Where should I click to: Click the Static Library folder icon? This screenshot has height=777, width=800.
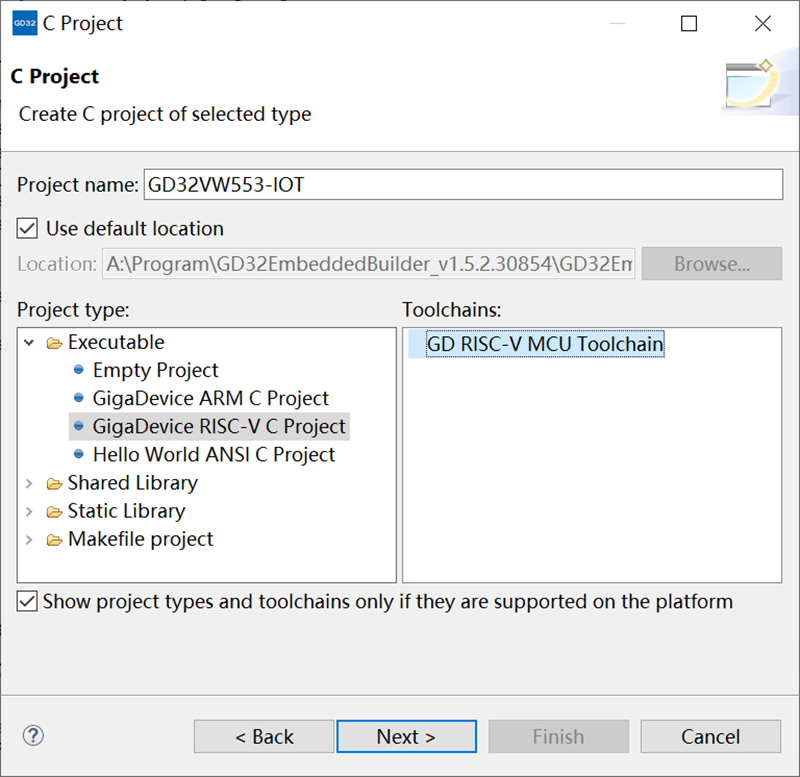click(x=55, y=511)
